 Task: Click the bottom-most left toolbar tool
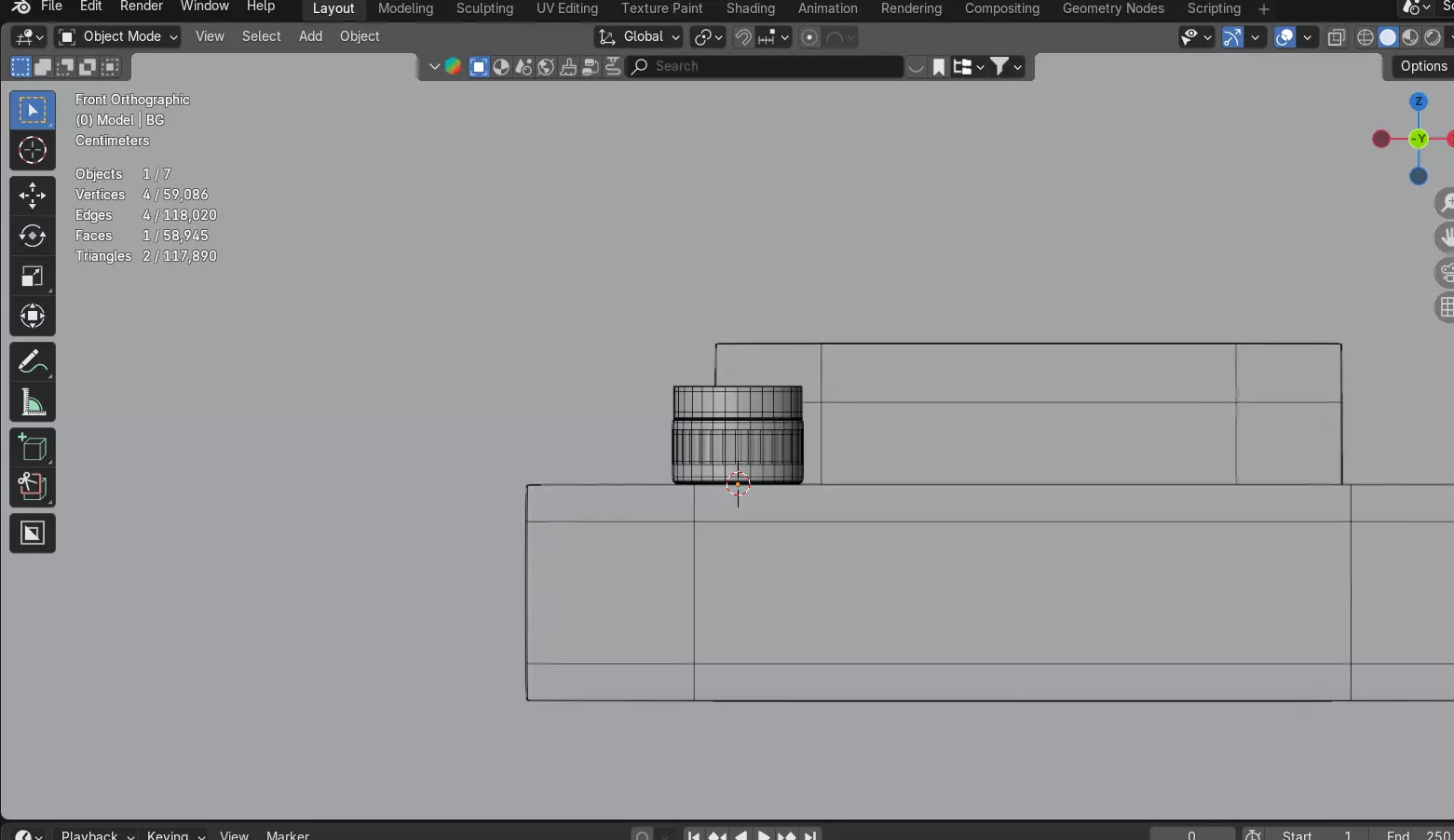(33, 534)
